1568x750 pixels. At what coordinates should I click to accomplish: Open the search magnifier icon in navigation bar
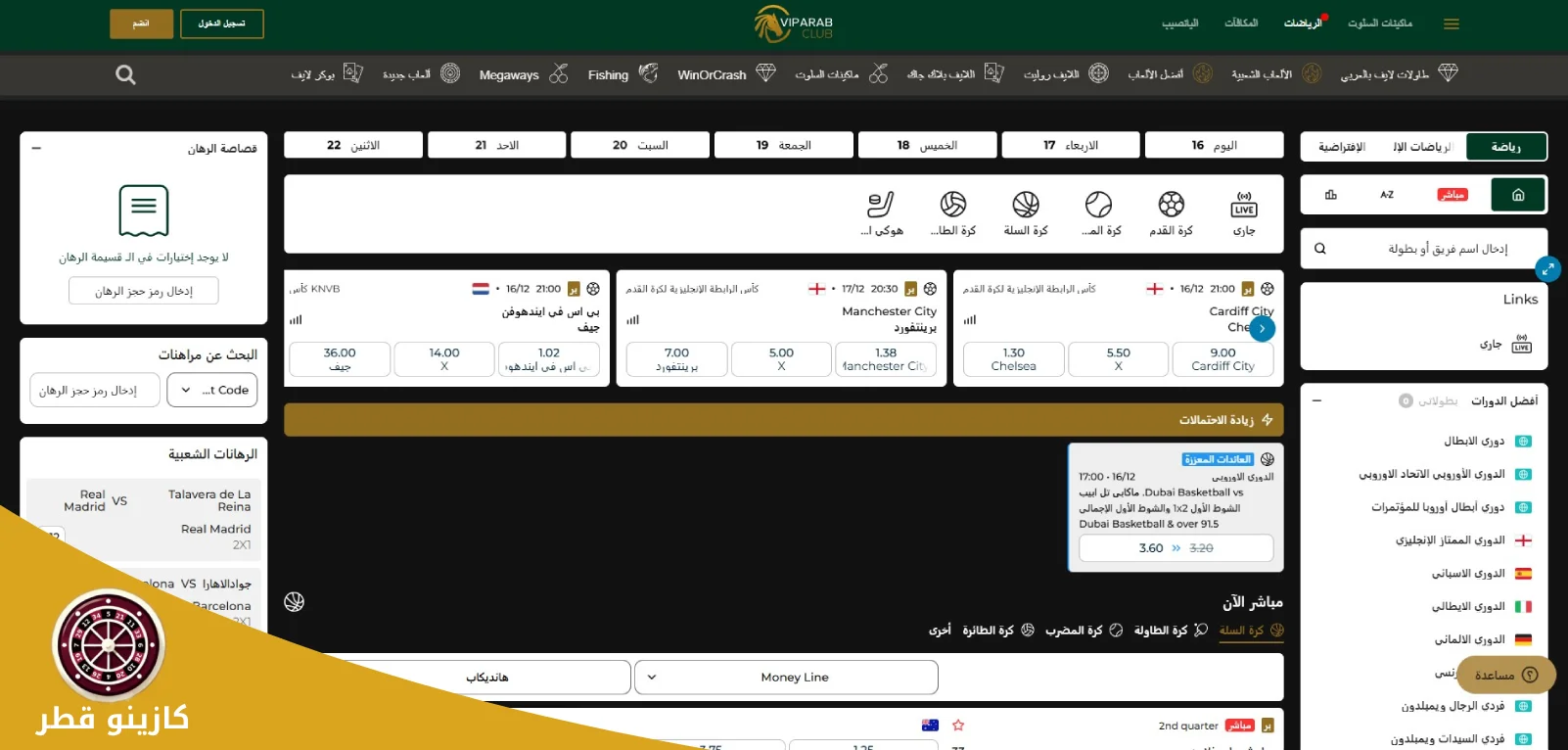125,74
